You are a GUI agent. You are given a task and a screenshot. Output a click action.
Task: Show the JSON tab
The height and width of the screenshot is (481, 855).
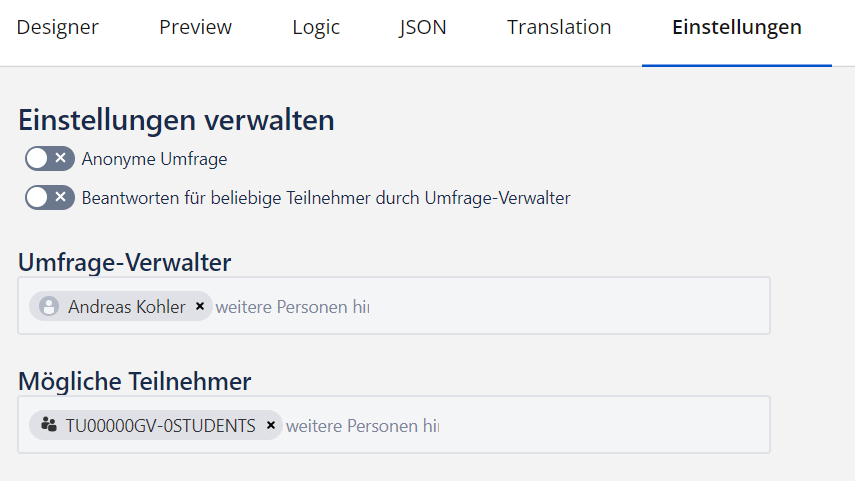[x=422, y=27]
